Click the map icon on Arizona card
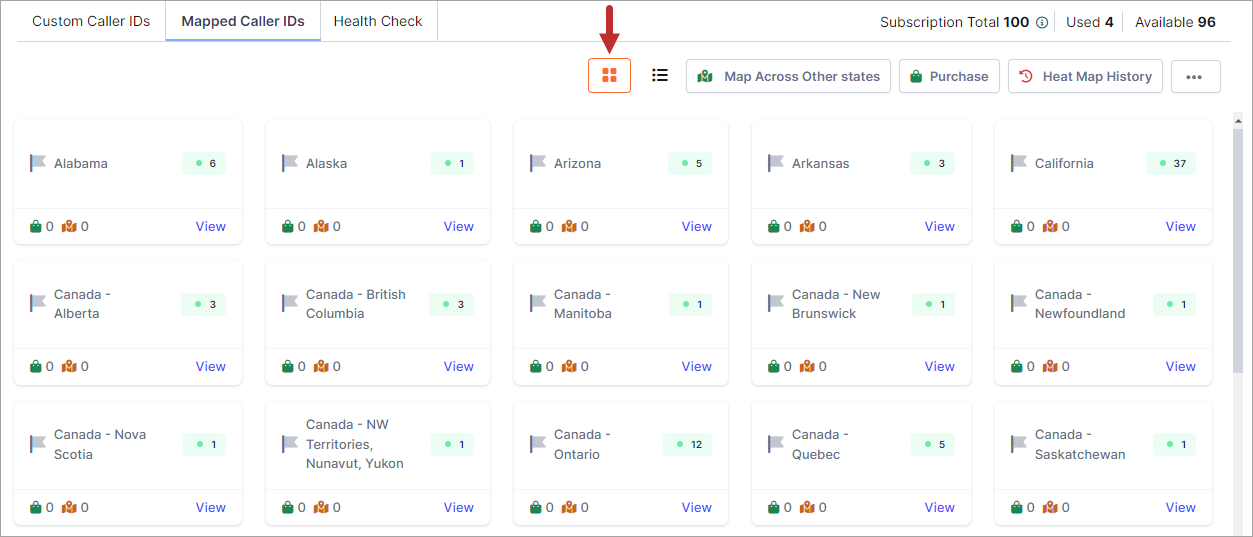Image resolution: width=1253 pixels, height=537 pixels. [569, 226]
